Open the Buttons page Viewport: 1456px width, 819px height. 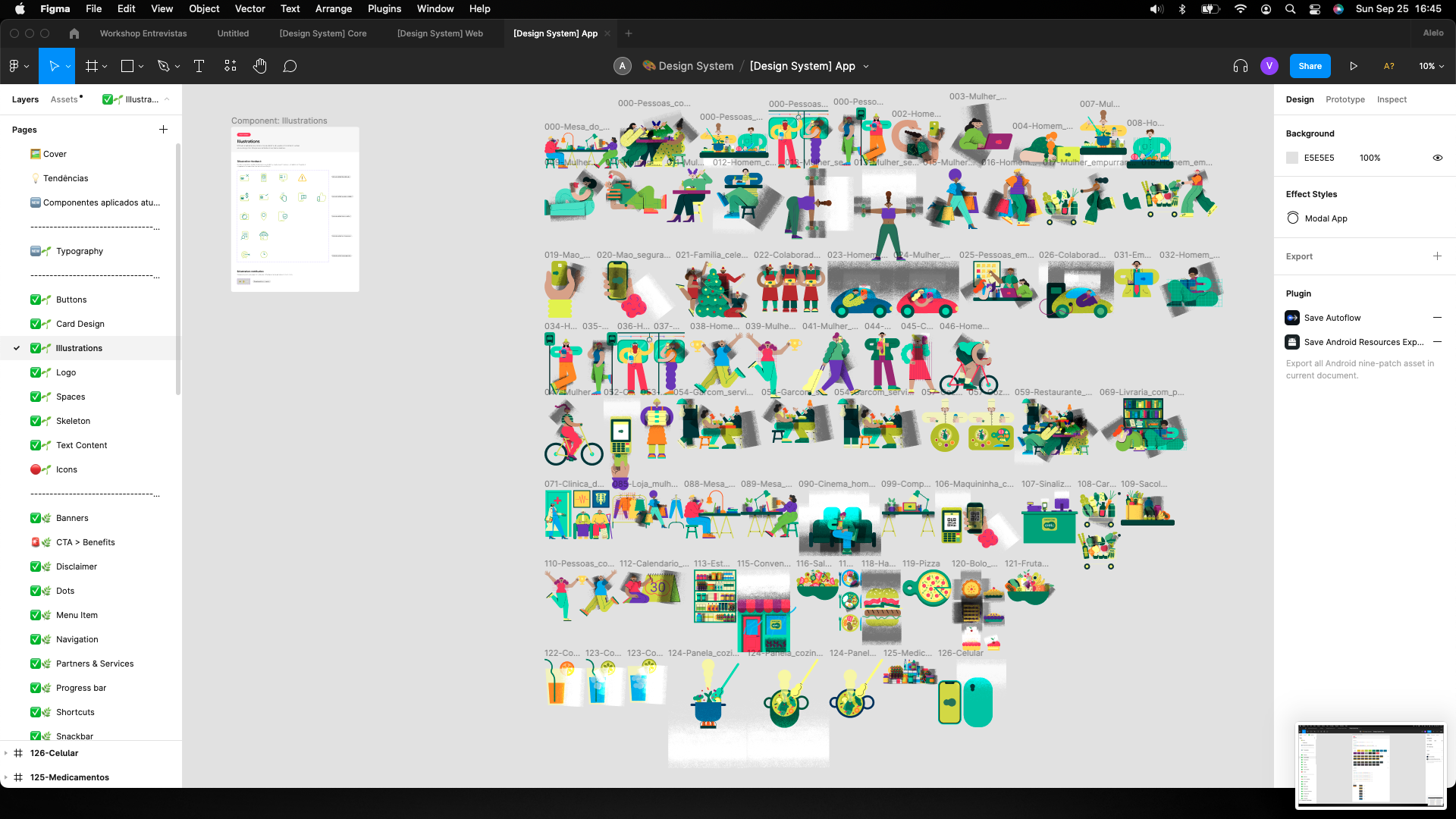(x=71, y=300)
